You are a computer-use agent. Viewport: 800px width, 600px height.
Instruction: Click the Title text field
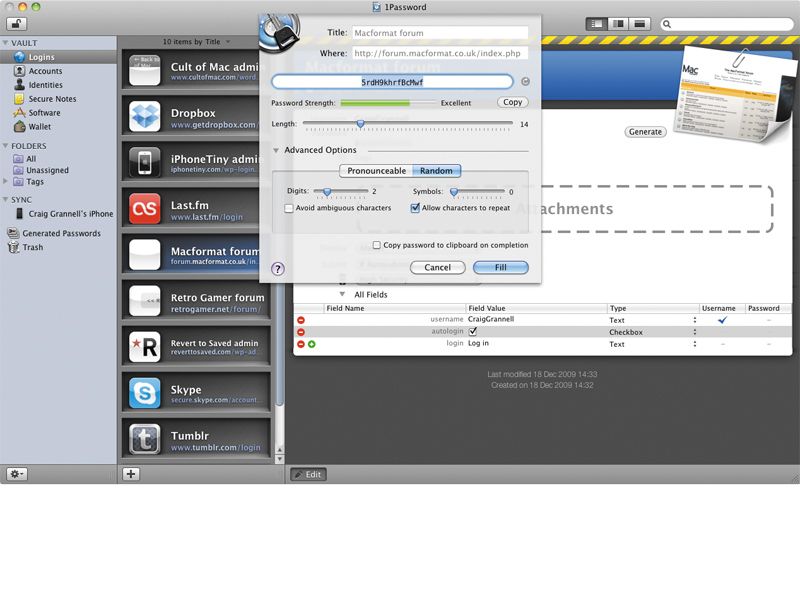(440, 33)
